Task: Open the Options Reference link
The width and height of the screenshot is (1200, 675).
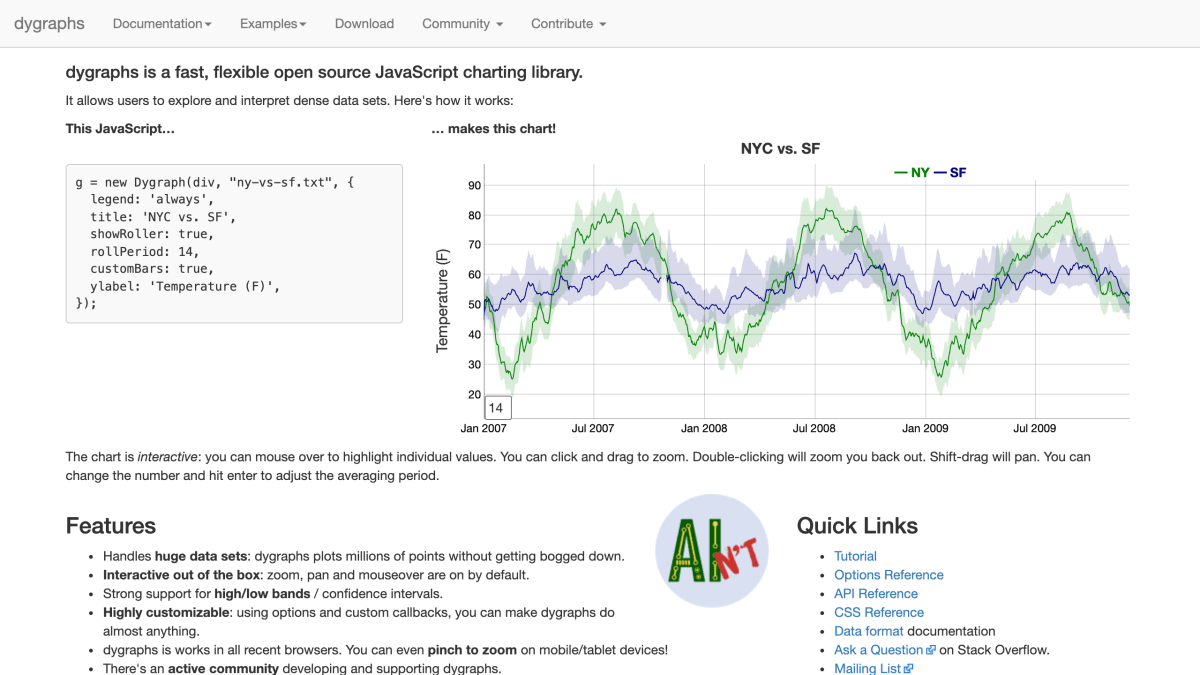Action: click(889, 575)
